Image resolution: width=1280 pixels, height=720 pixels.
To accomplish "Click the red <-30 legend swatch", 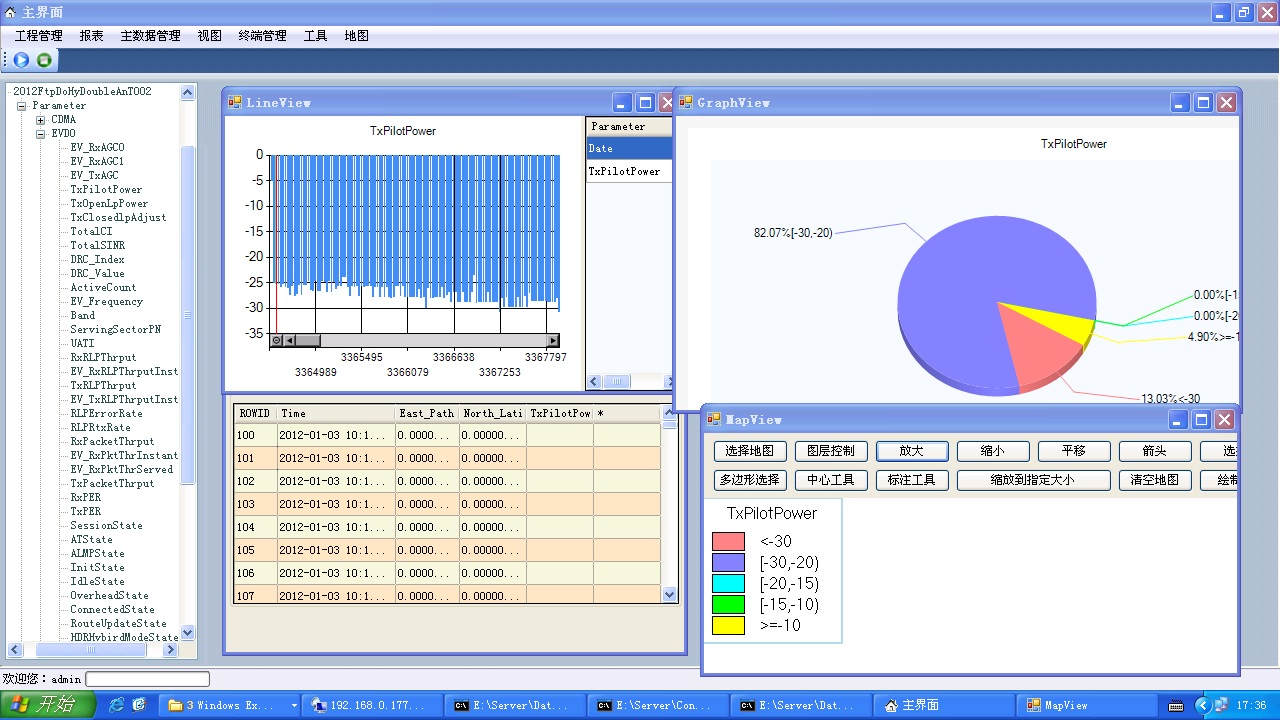I will coord(728,541).
